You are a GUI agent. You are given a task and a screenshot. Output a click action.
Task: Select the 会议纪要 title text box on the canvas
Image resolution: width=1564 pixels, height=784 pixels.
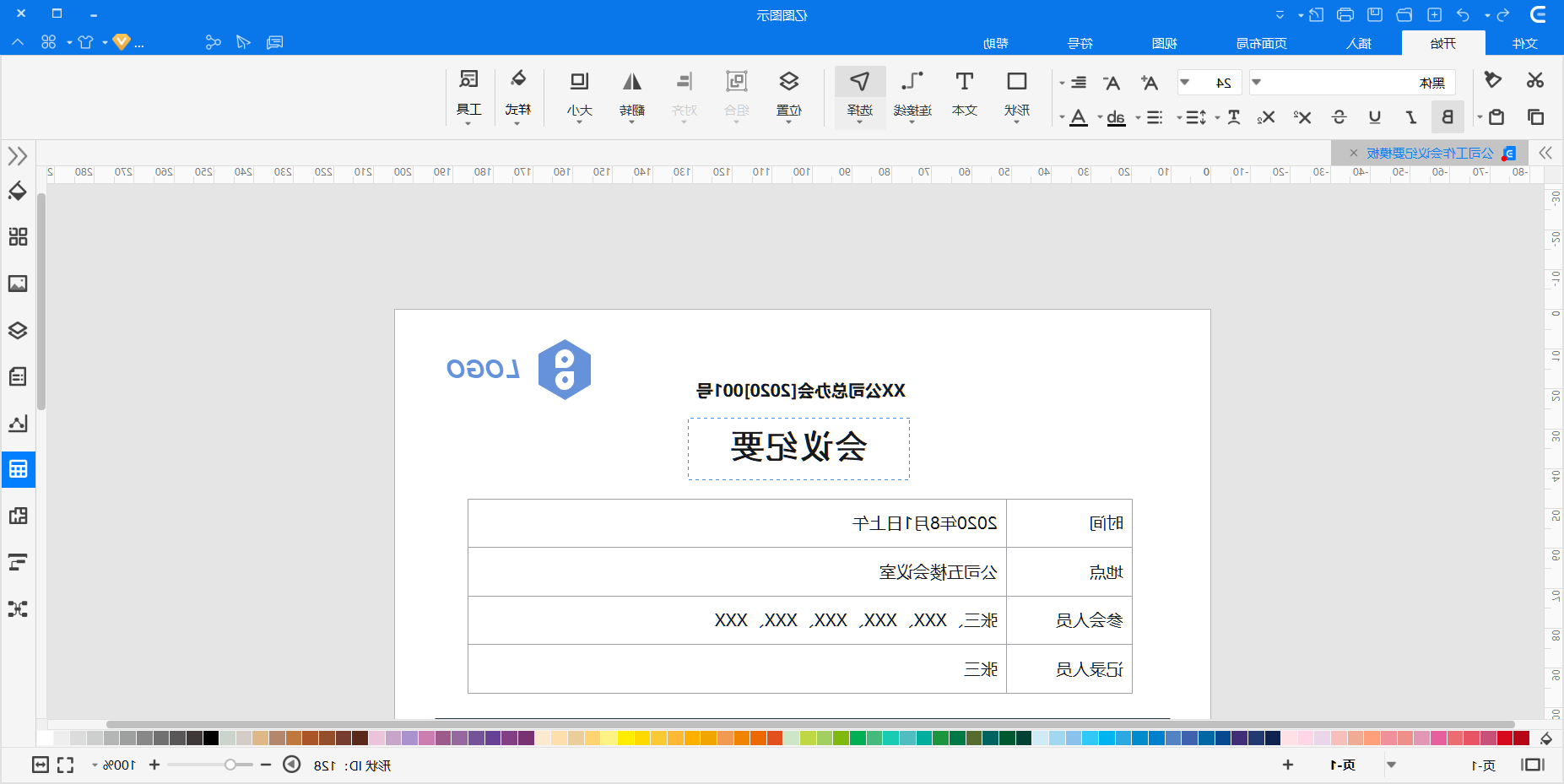798,448
